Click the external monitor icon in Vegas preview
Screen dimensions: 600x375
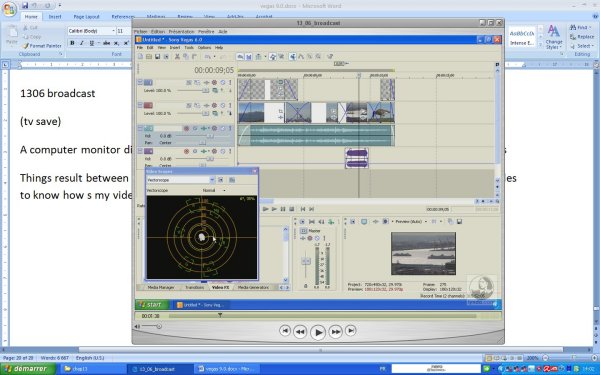pyautogui.click(x=364, y=222)
